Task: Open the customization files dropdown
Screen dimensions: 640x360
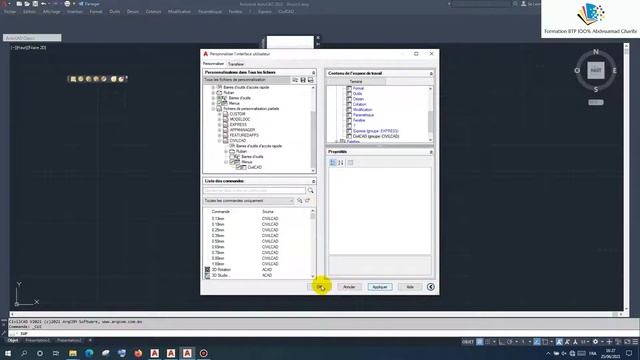Action: point(247,80)
